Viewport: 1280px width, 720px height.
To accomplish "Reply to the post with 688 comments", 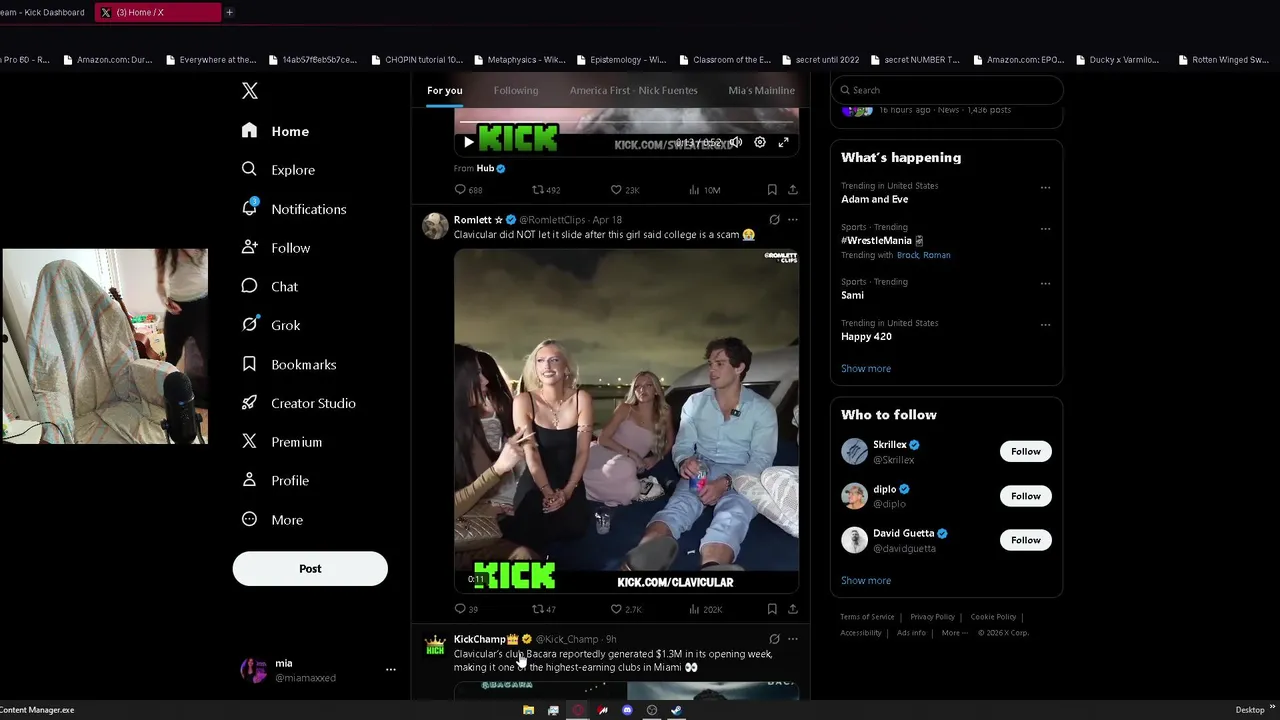I will [x=468, y=190].
